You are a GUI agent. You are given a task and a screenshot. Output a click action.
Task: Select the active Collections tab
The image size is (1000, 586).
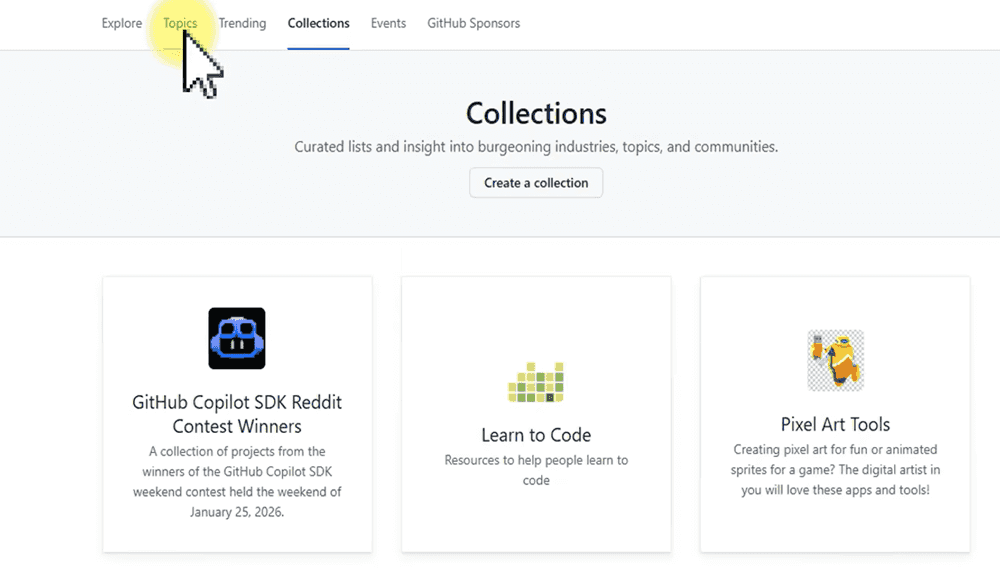(x=318, y=23)
